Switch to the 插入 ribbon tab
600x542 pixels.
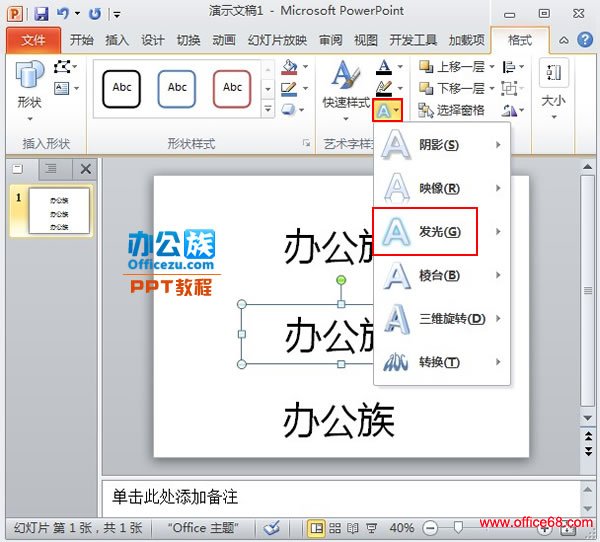tap(117, 40)
